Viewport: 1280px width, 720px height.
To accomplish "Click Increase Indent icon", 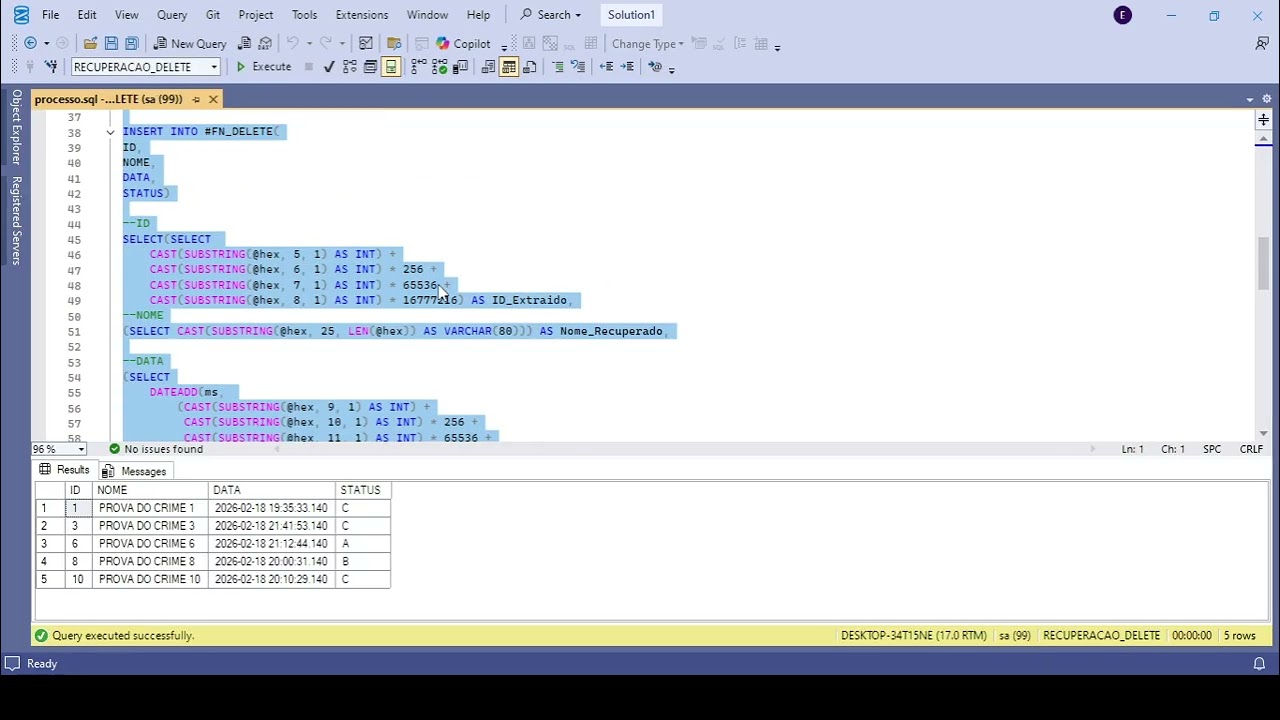I will tap(627, 67).
